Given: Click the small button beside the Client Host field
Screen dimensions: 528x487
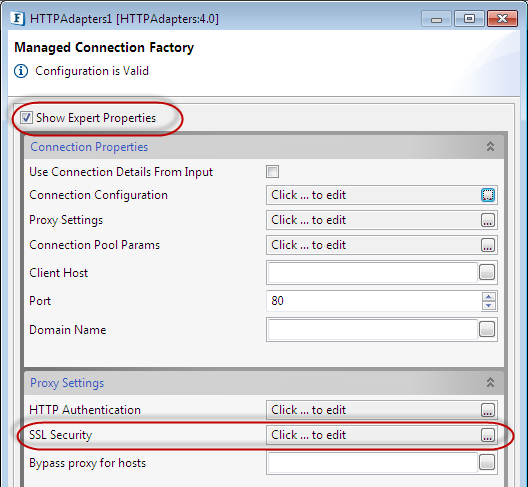Looking at the screenshot, I should click(487, 272).
